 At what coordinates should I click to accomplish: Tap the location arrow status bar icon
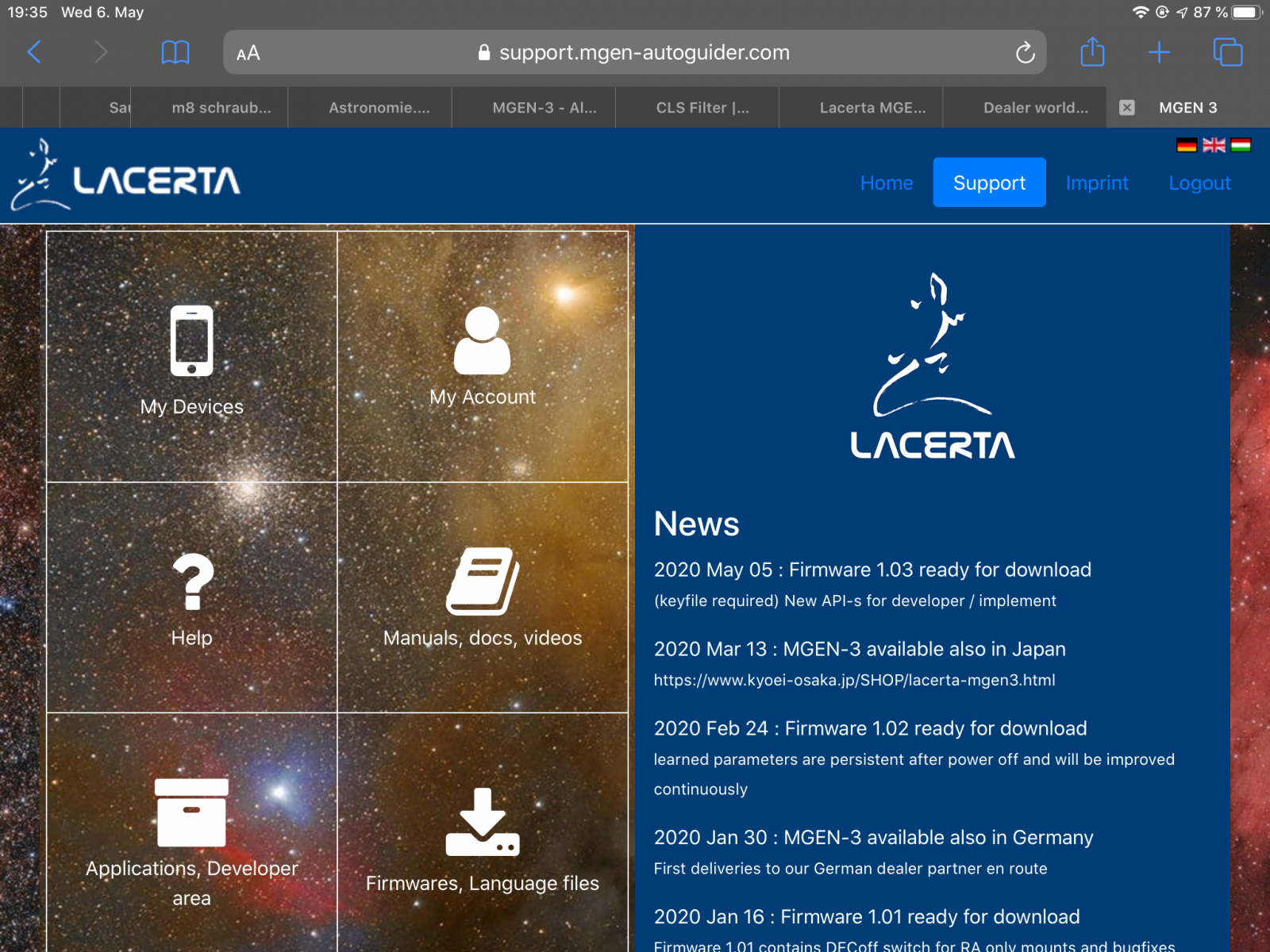(x=1182, y=12)
